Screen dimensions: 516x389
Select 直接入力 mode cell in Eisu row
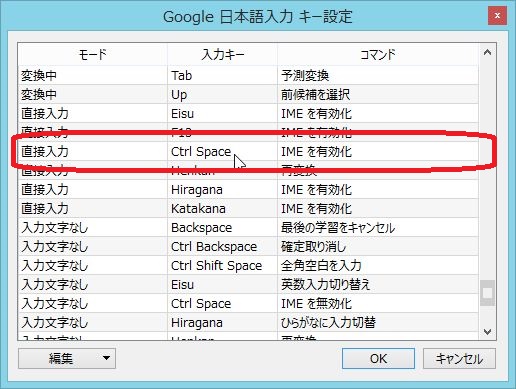click(93, 114)
